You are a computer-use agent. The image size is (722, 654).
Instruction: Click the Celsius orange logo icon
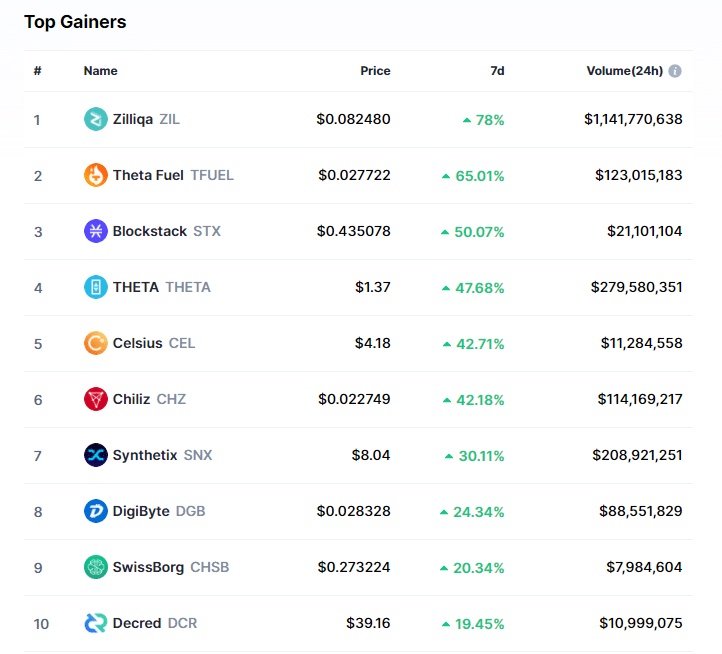95,343
